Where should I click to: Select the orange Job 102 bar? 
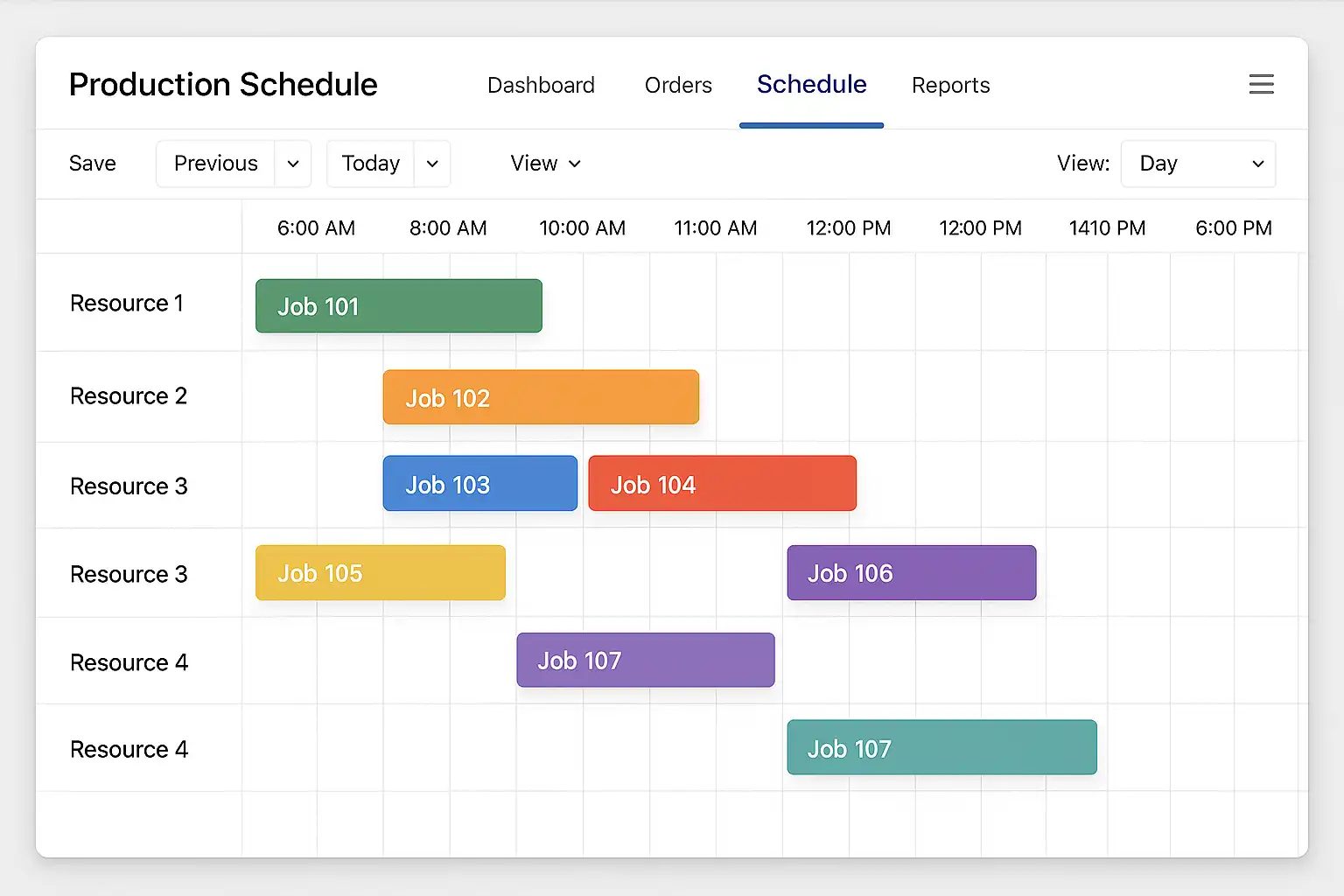coord(540,397)
